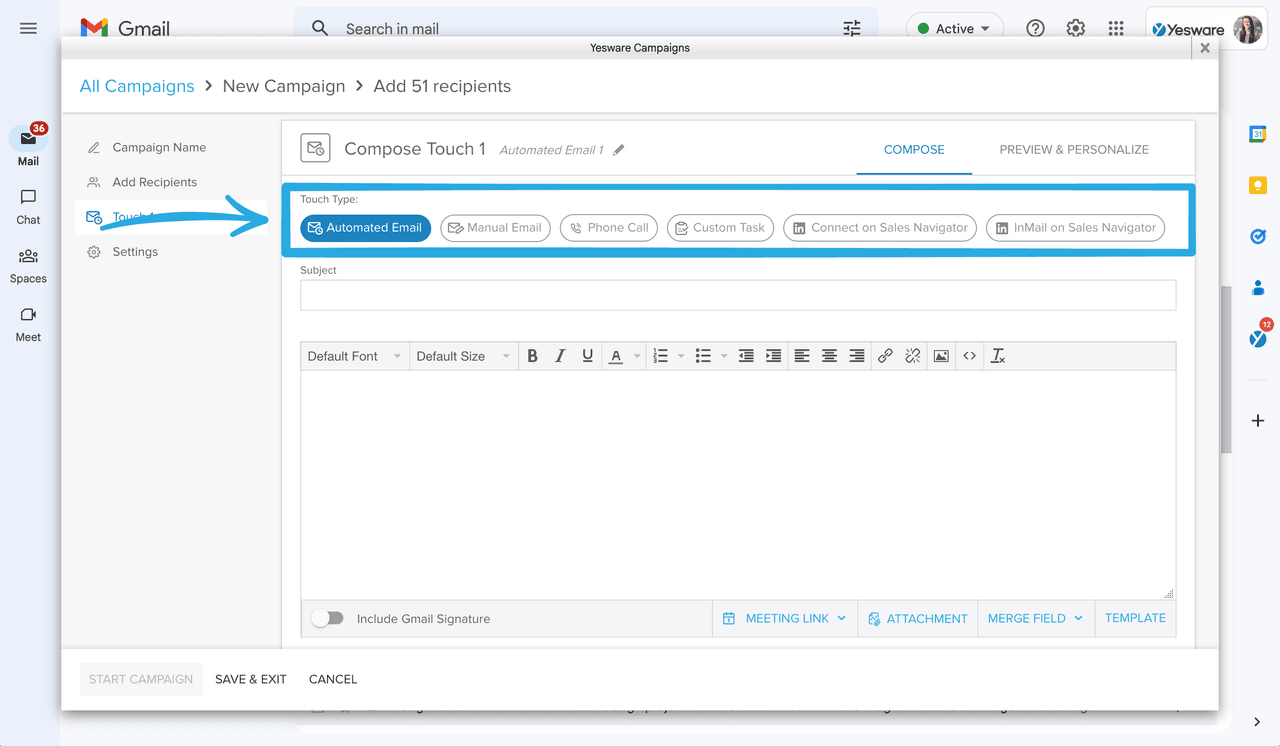Open the code view editor
This screenshot has width=1280, height=746.
point(968,355)
